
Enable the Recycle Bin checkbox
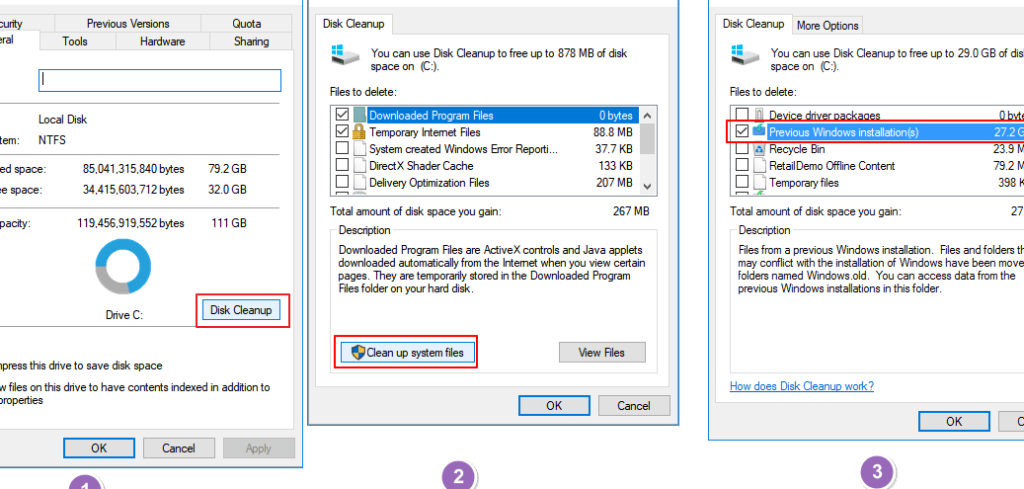[x=741, y=149]
